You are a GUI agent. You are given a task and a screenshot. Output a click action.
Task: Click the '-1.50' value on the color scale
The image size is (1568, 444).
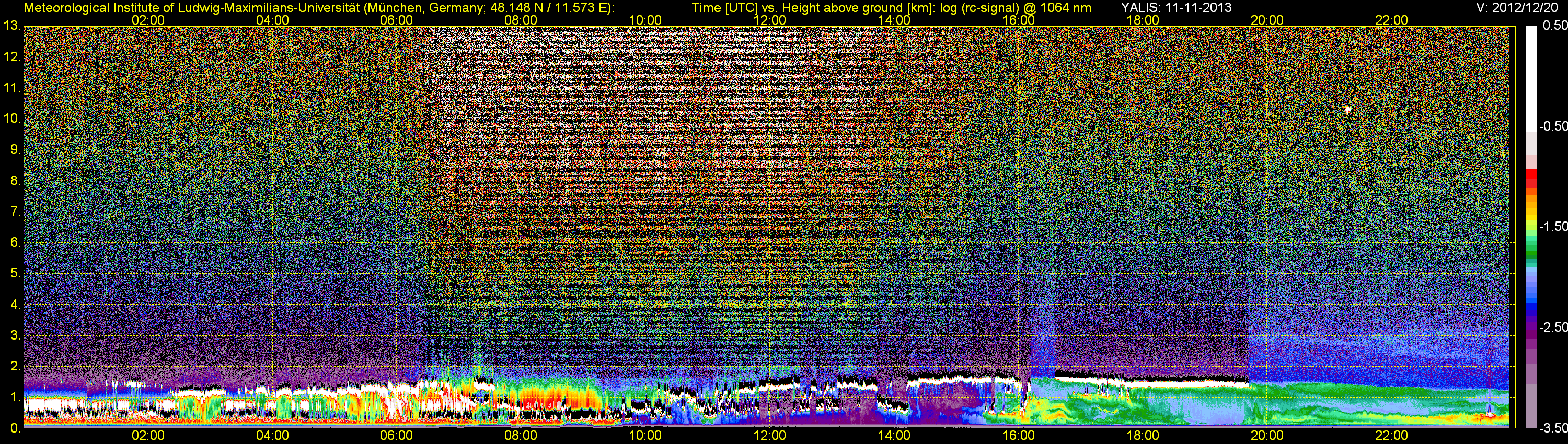click(x=1553, y=226)
